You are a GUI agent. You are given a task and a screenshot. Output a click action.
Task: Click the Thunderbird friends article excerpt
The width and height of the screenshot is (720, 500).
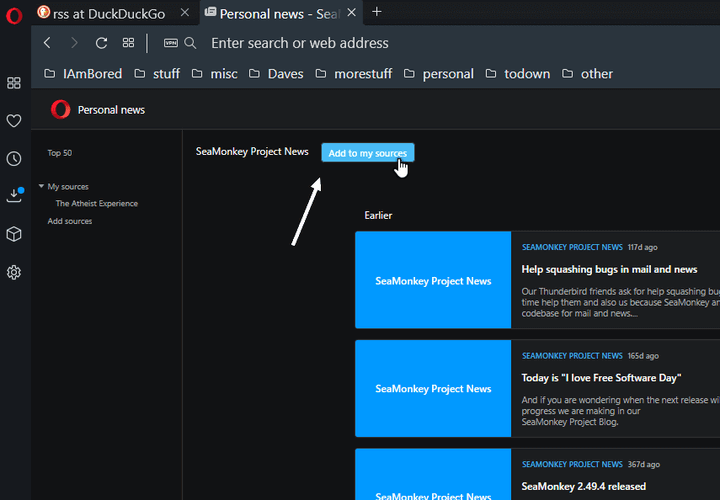coord(620,303)
